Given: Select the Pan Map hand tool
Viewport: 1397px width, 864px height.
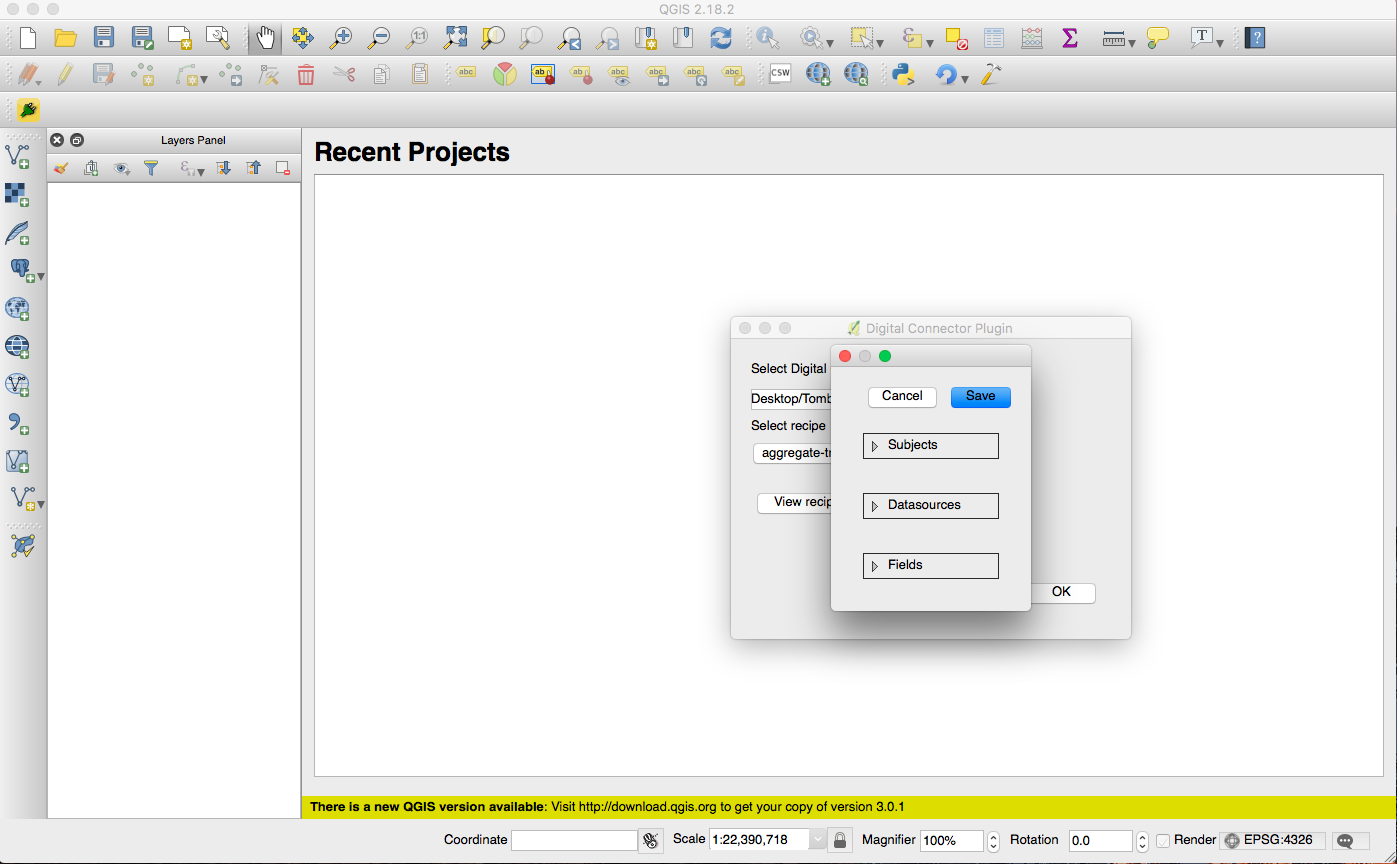Looking at the screenshot, I should (265, 38).
